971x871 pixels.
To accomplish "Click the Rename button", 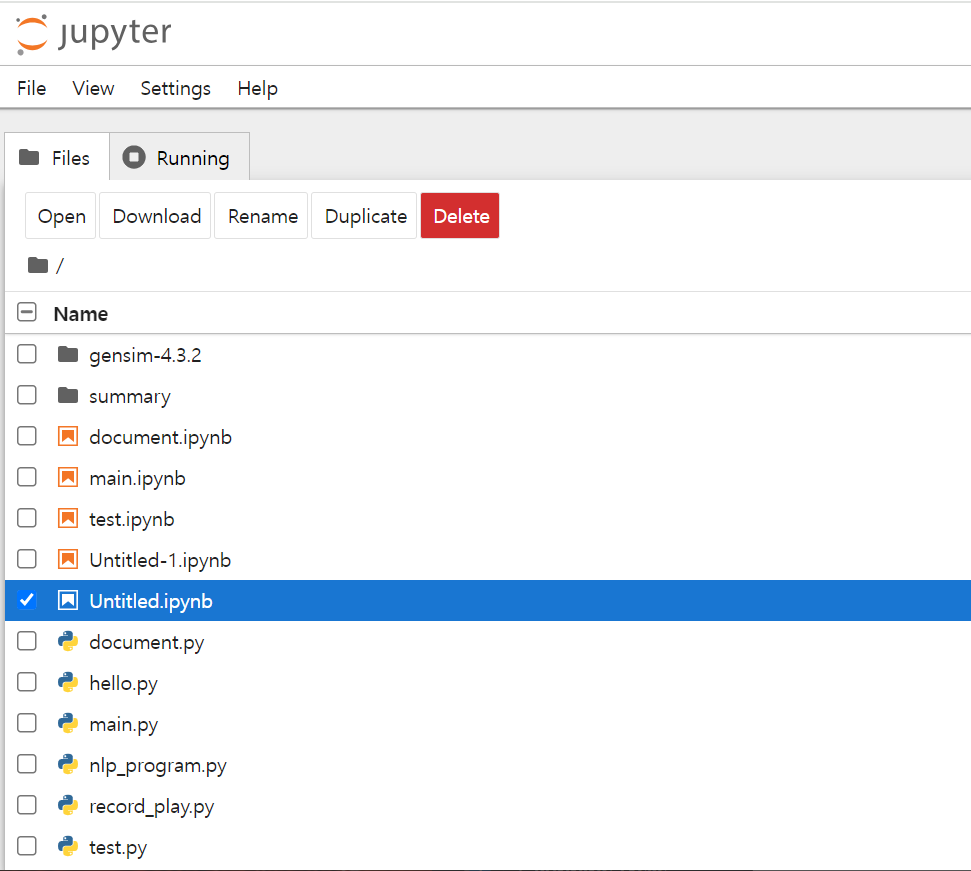I will click(x=261, y=216).
